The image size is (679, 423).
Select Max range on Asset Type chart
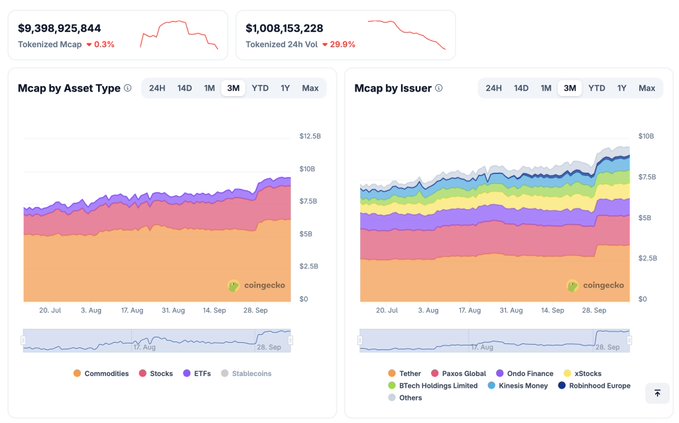(x=310, y=88)
